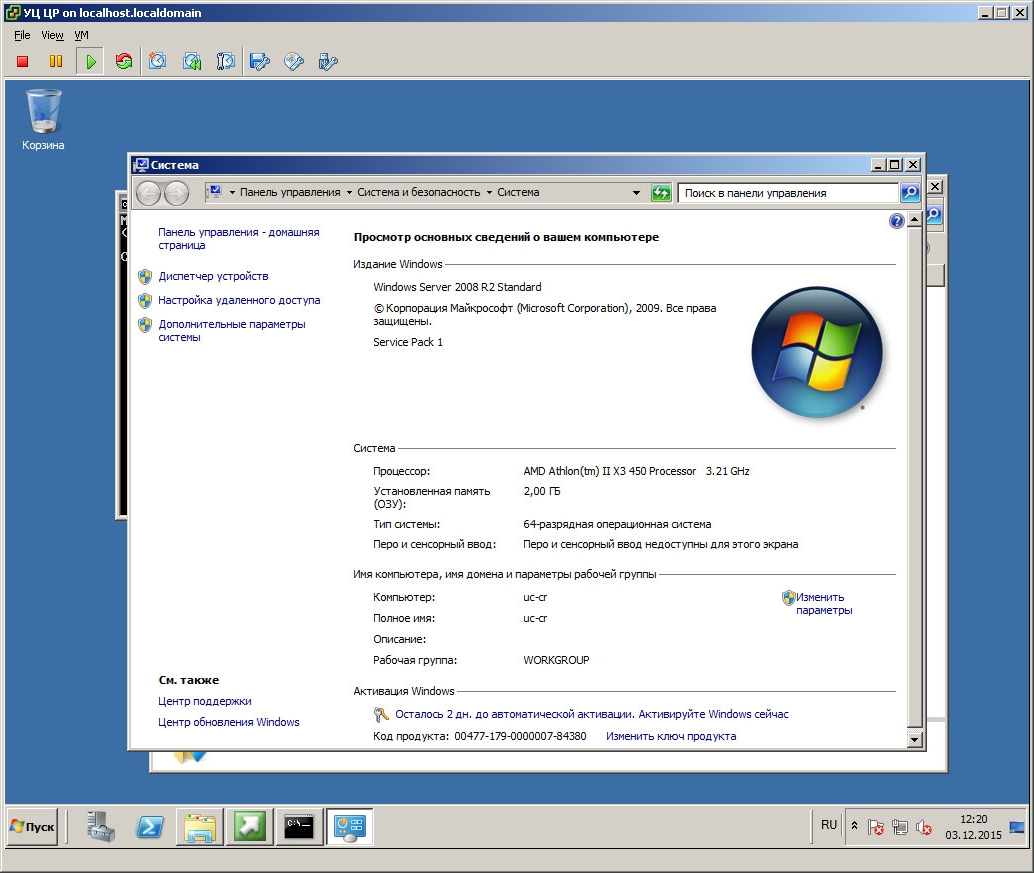
Task: Open the View menu
Action: tap(52, 35)
